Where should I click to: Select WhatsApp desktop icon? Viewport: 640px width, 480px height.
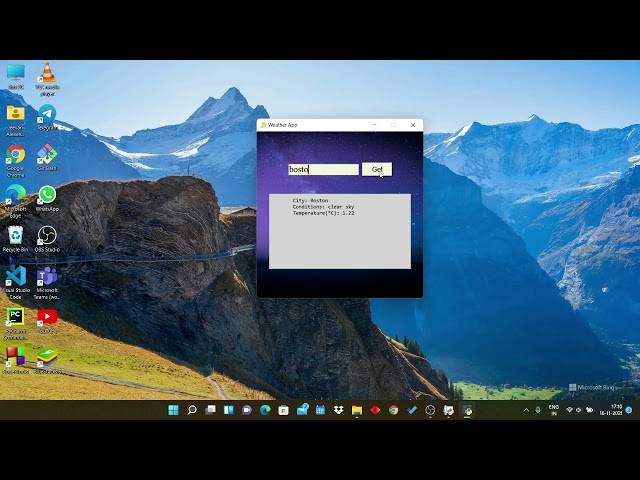pos(47,199)
